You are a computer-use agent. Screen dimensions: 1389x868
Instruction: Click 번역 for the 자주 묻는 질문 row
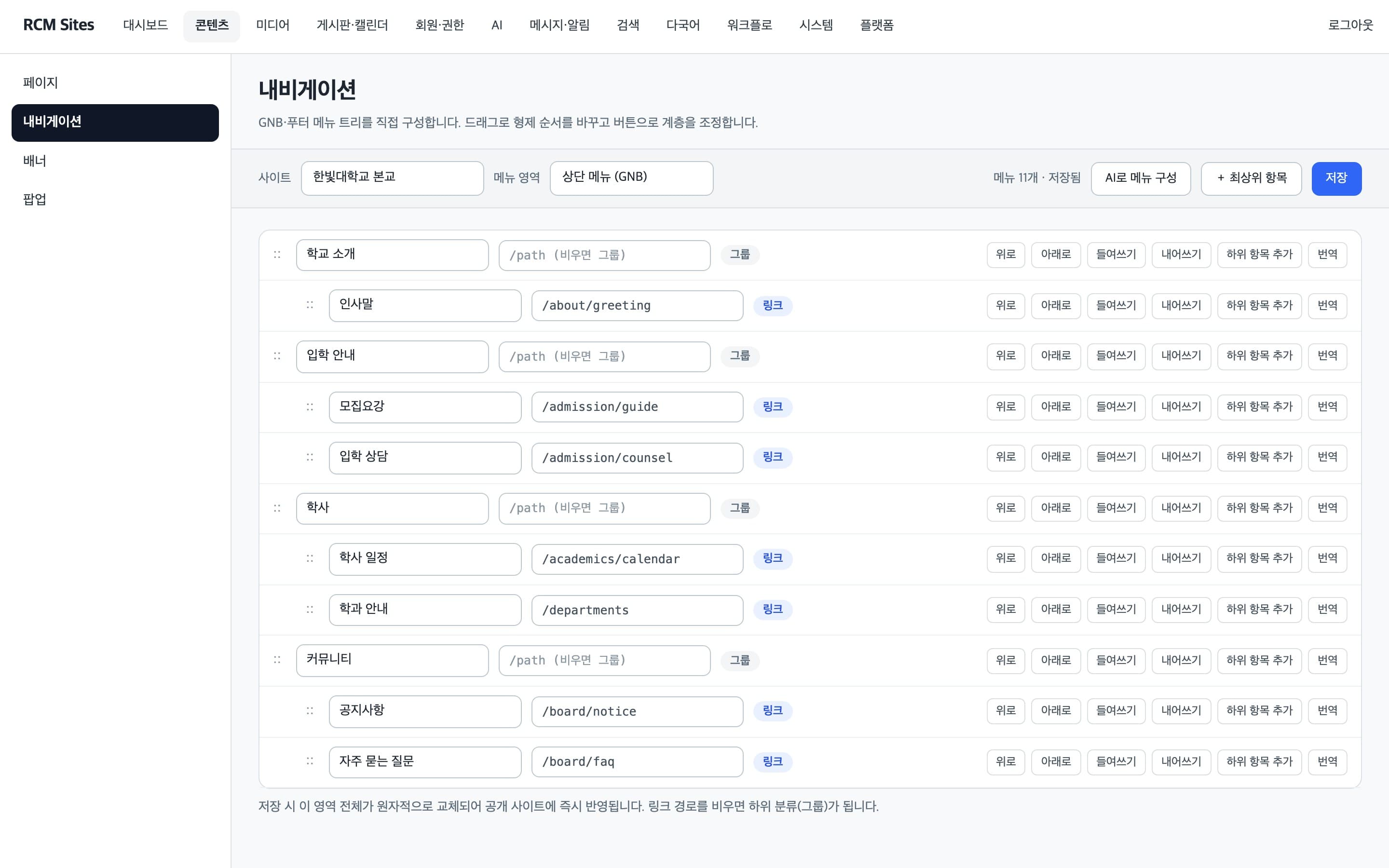pos(1327,762)
